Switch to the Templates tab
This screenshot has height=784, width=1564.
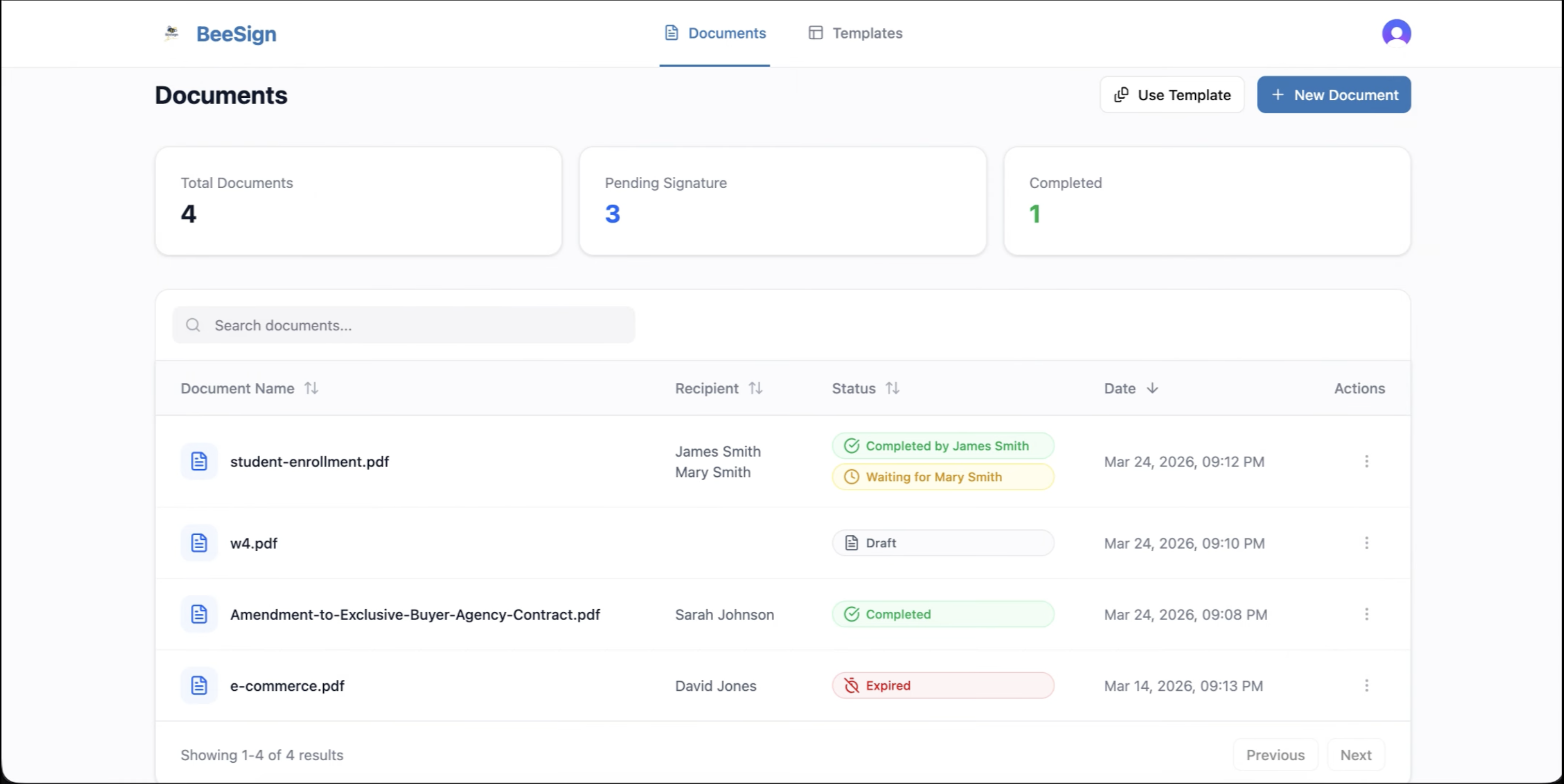pos(855,34)
